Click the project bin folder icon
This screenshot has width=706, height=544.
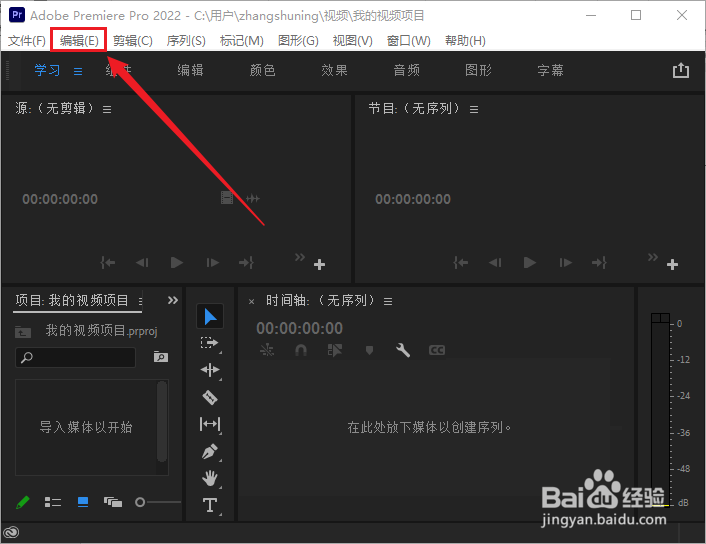point(23,332)
